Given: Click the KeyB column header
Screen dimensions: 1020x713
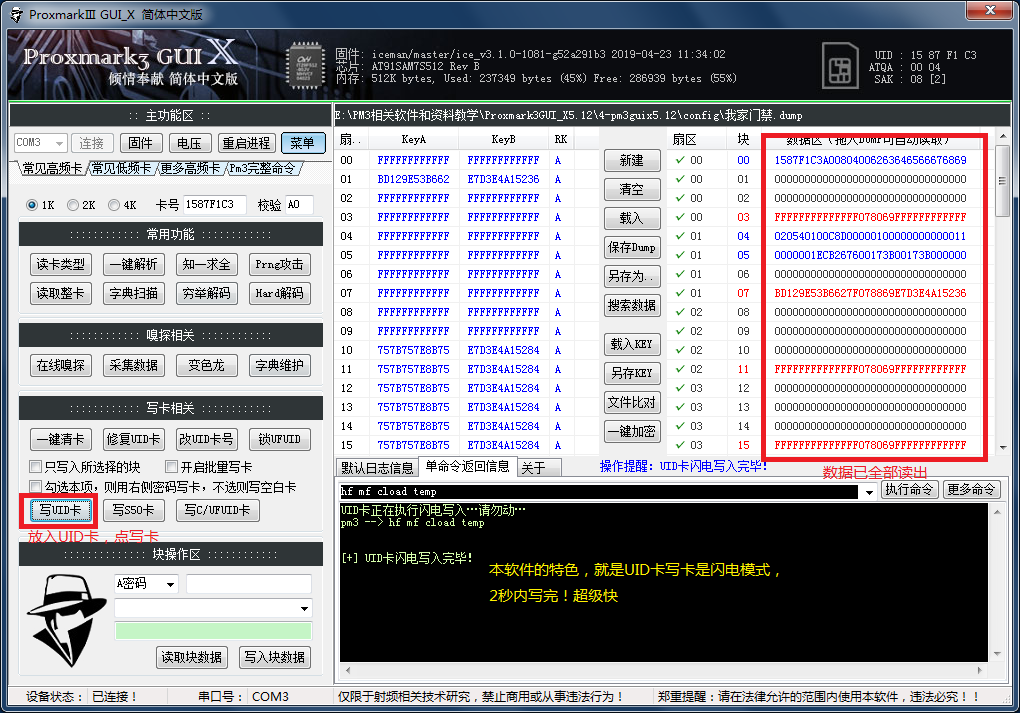Looking at the screenshot, I should (503, 139).
